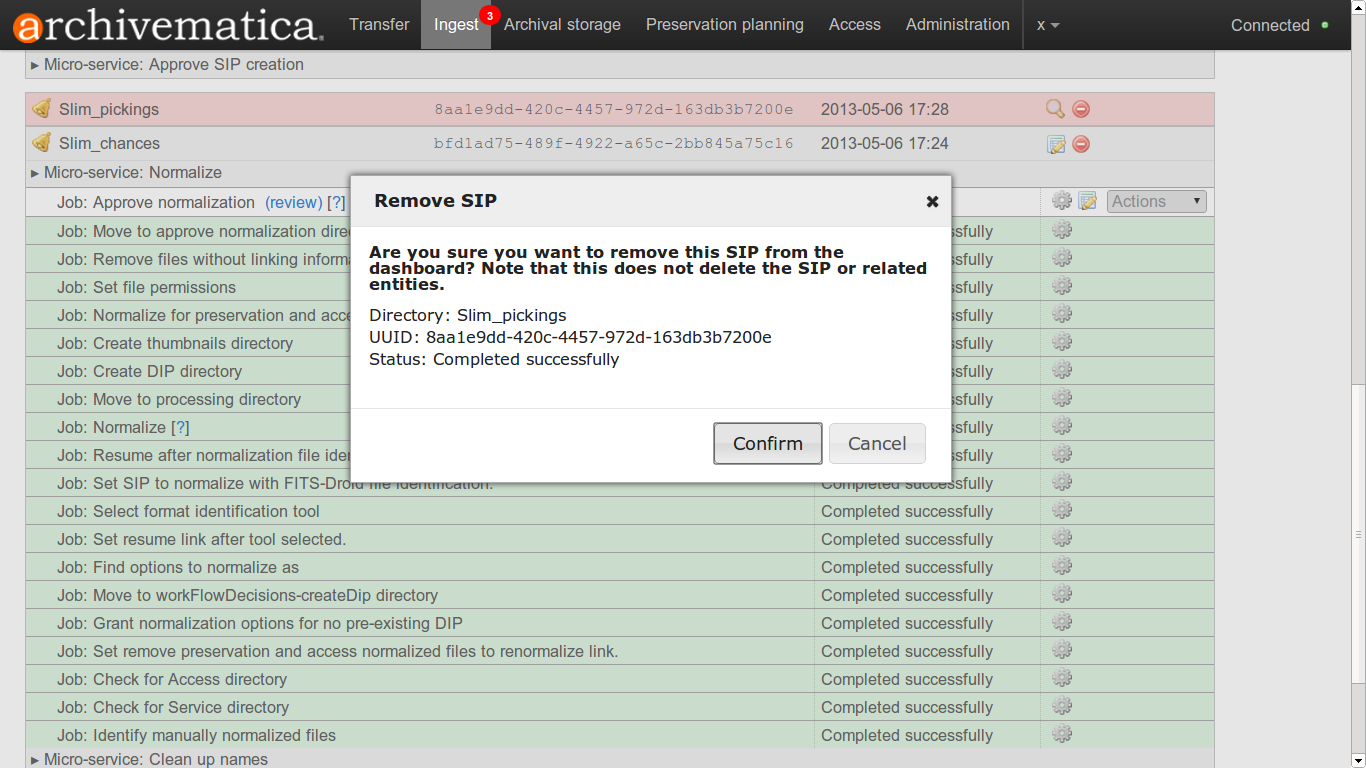This screenshot has width=1366, height=768.
Task: Click notepad icon beside the Actions dropdown
Action: click(1088, 201)
